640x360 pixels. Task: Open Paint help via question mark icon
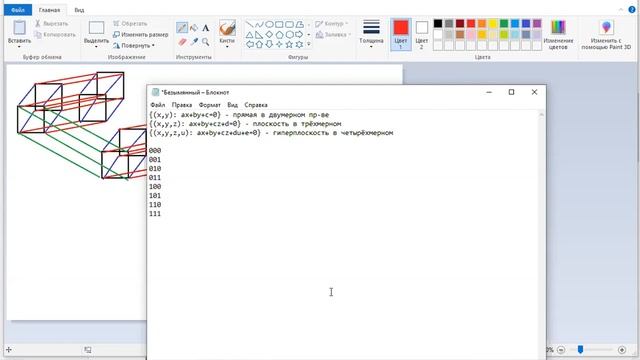tap(632, 9)
